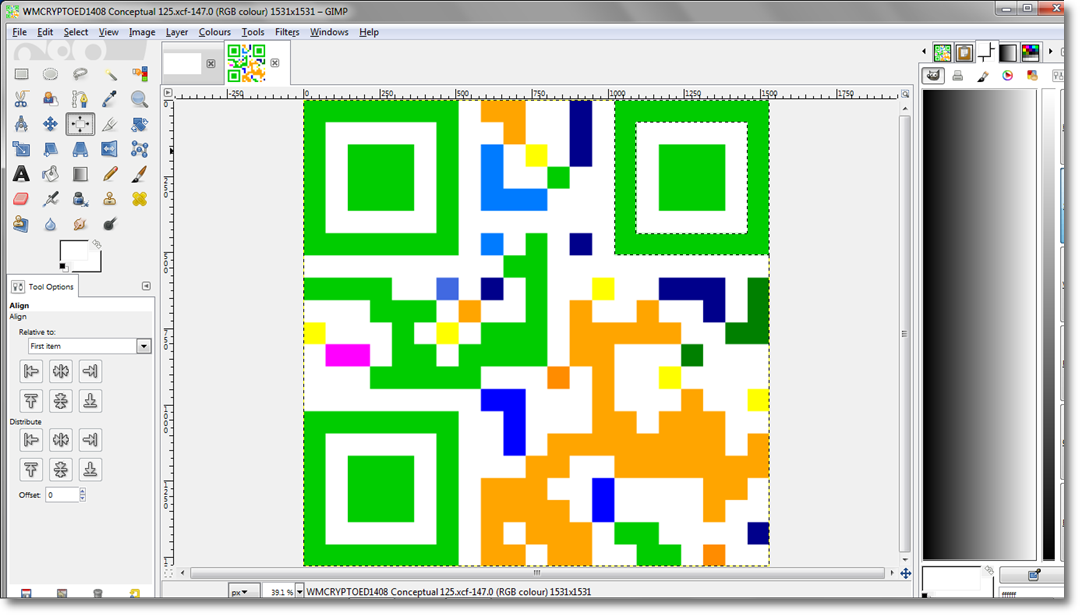
Task: Choose the Blend gradient tool
Action: (x=80, y=174)
